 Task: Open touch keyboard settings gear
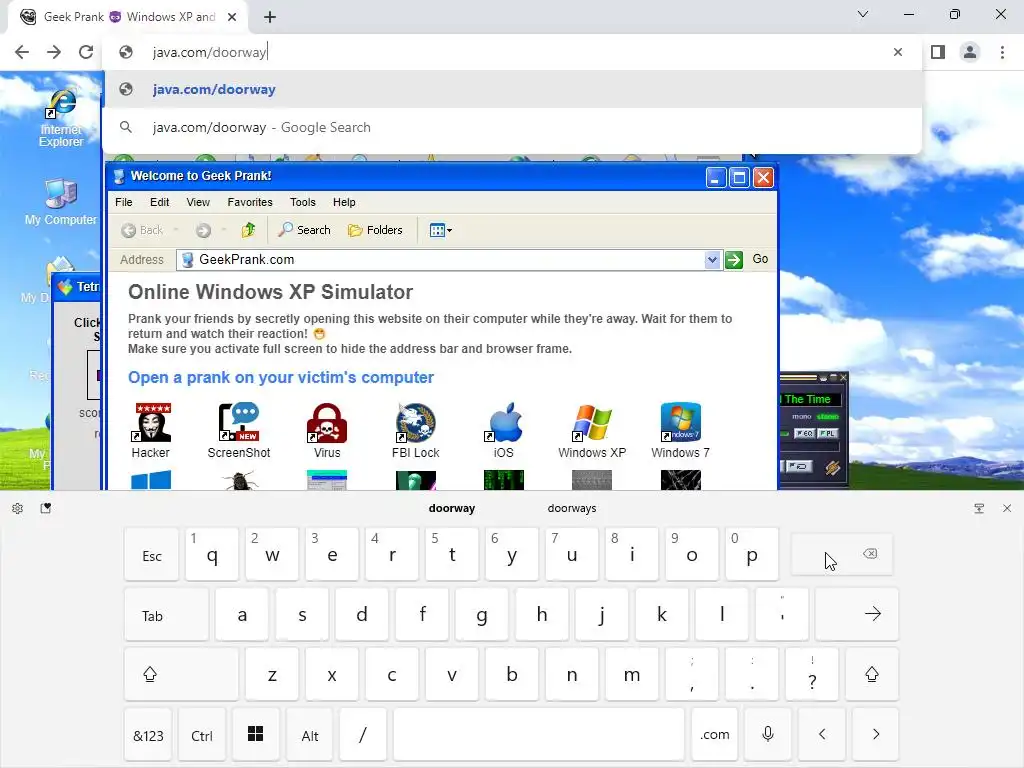[x=18, y=508]
